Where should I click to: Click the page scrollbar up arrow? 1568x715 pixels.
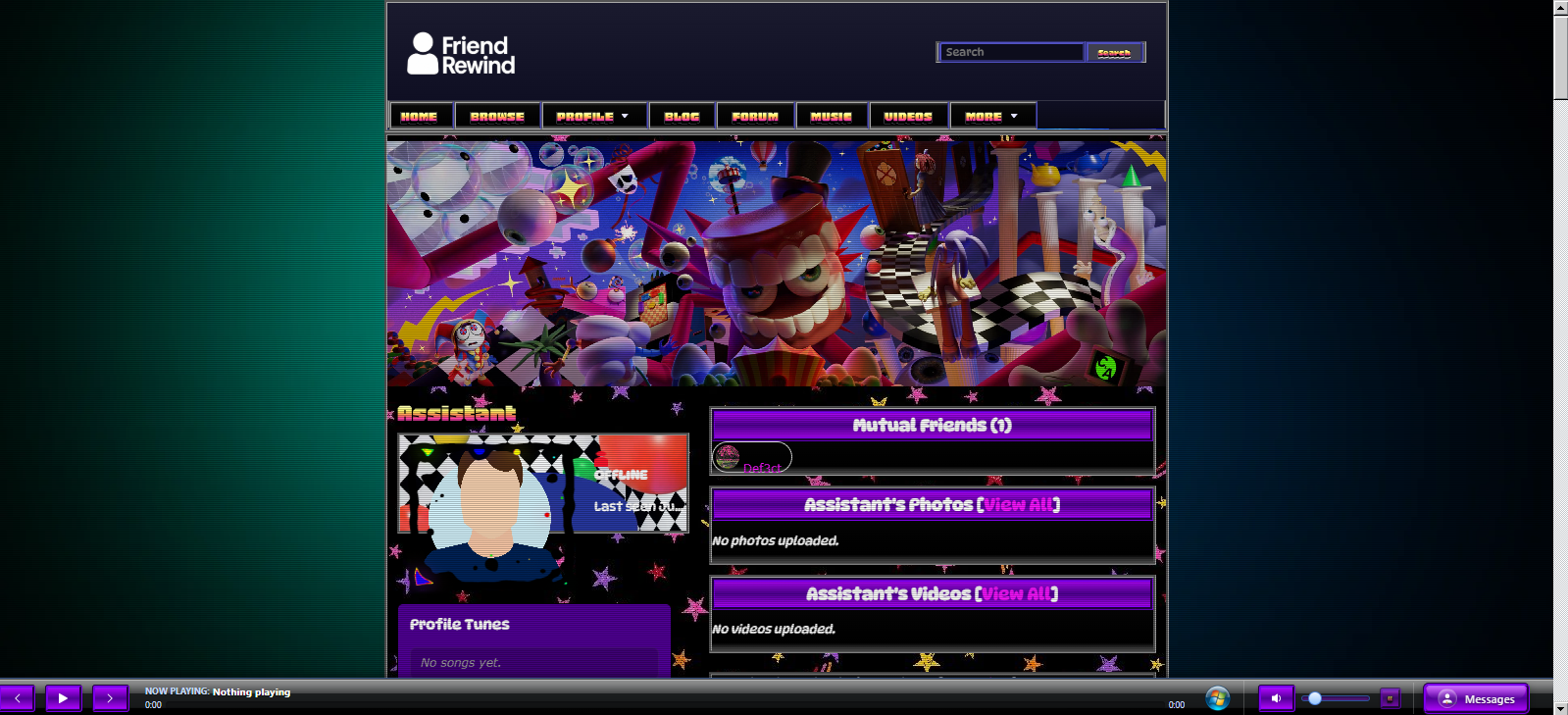point(1560,8)
